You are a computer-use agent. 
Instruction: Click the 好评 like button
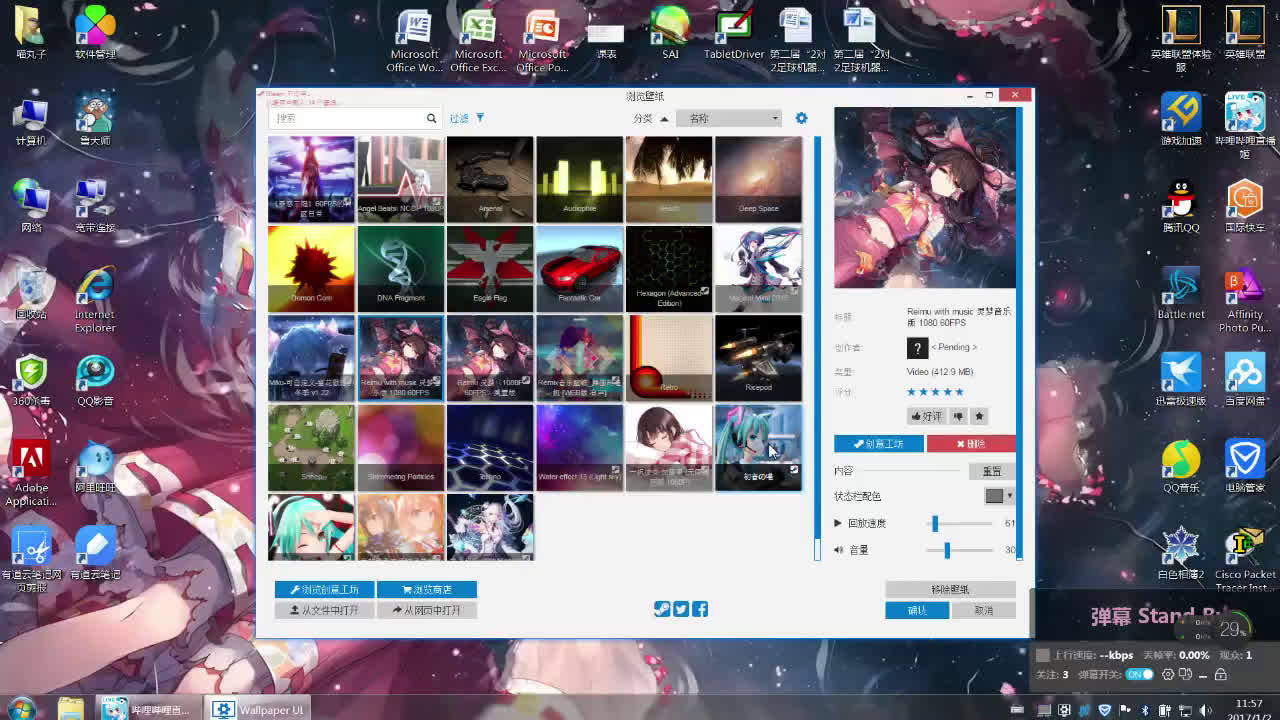tap(926, 416)
